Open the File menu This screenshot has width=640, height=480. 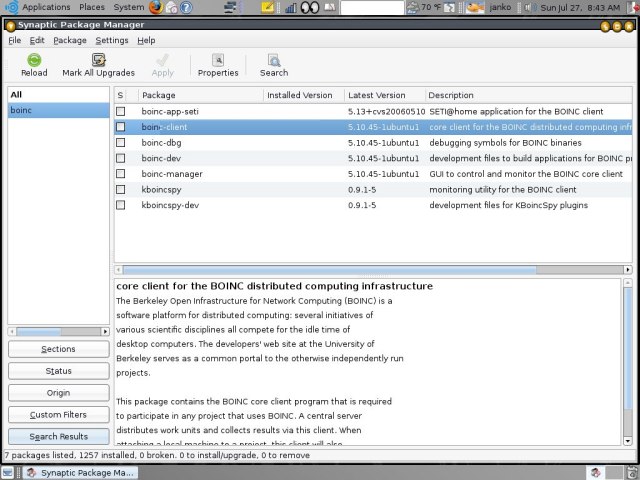coord(15,40)
